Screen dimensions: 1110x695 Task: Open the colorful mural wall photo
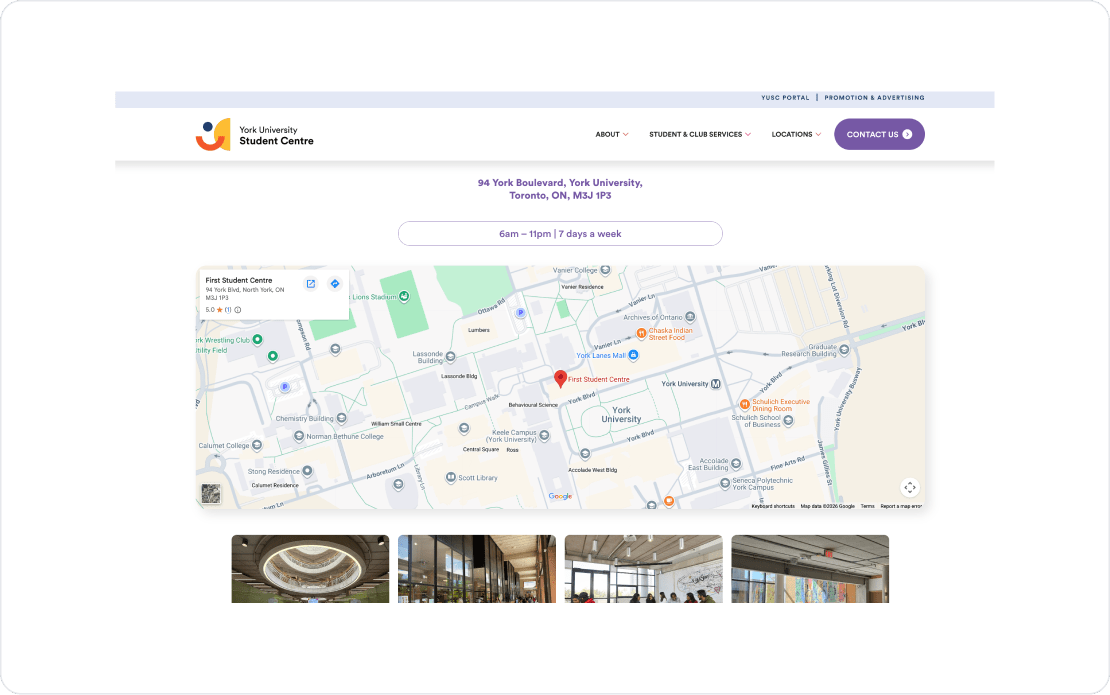[810, 569]
